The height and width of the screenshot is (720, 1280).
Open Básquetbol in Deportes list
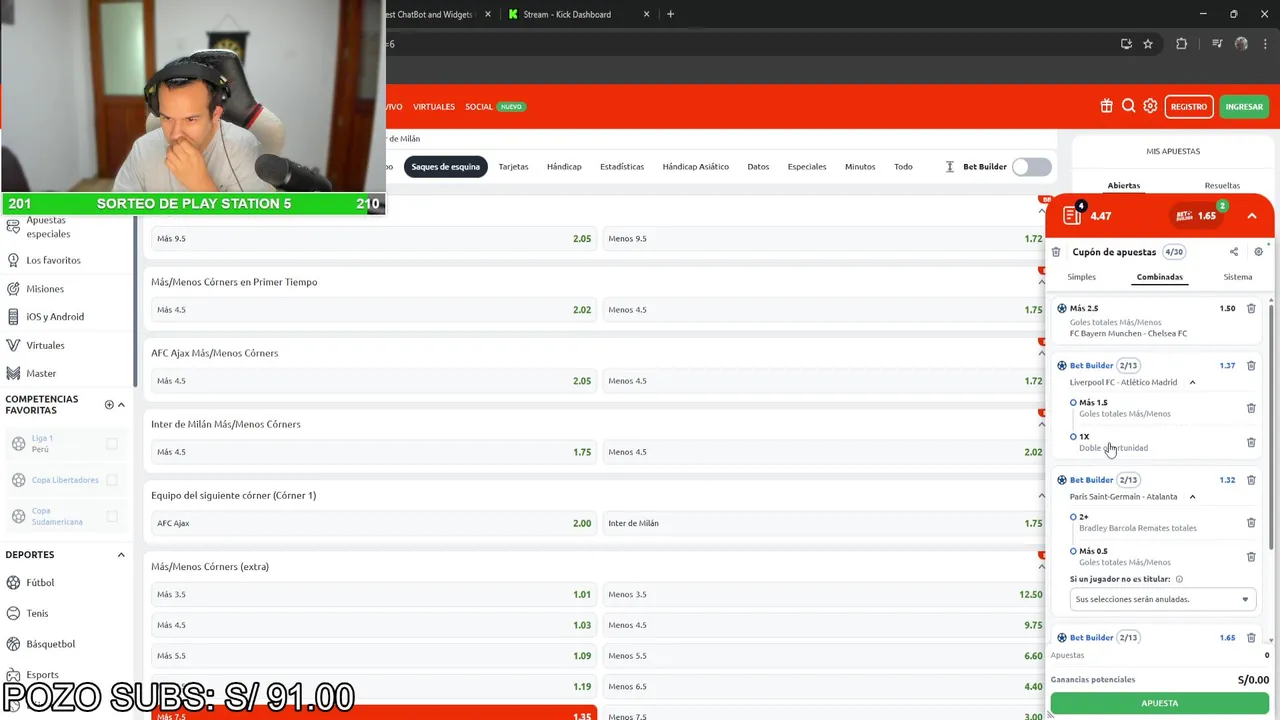tap(50, 644)
